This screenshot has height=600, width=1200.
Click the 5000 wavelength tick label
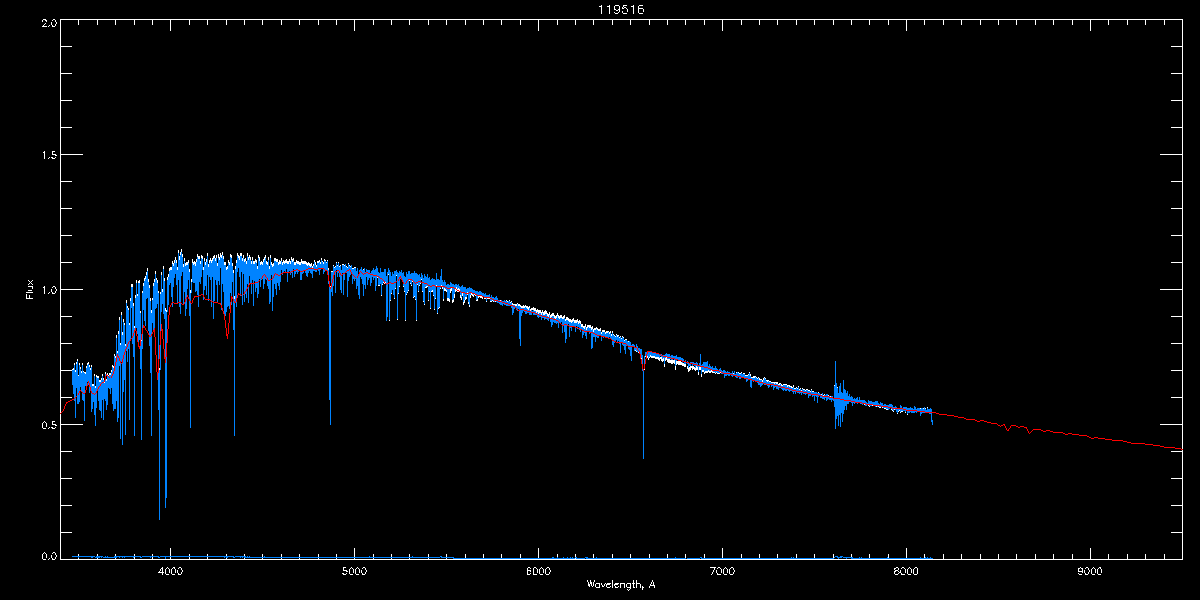click(355, 572)
